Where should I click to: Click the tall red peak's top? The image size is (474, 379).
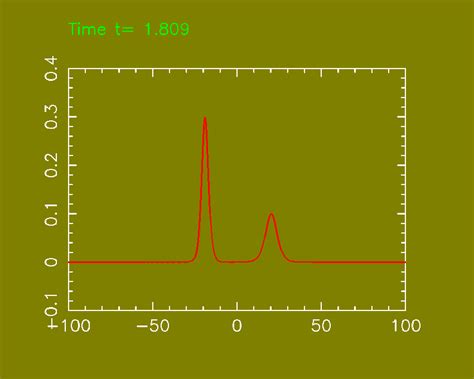click(x=205, y=118)
